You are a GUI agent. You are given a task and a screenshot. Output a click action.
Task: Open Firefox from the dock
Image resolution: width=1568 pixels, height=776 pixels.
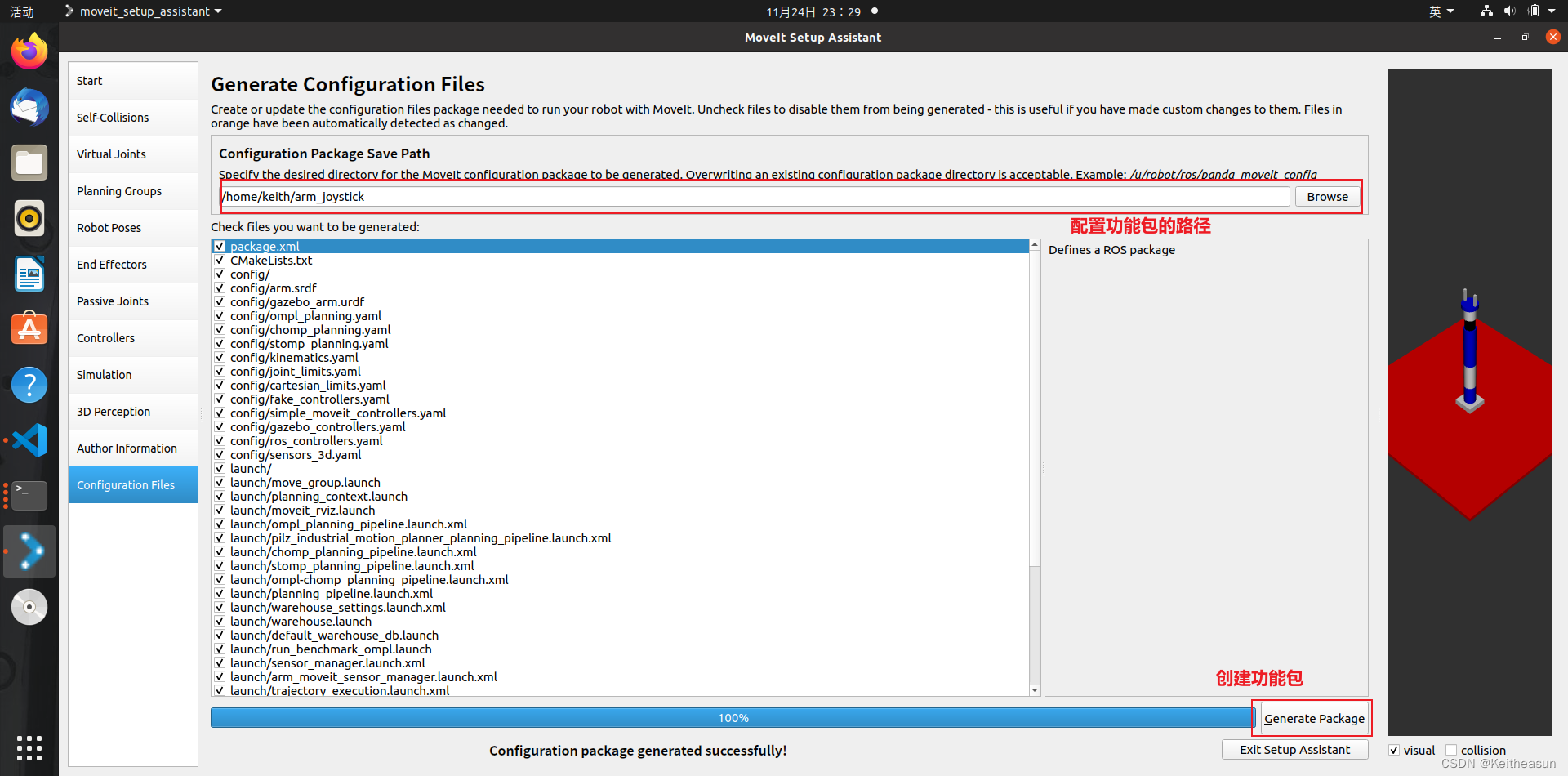(x=29, y=51)
